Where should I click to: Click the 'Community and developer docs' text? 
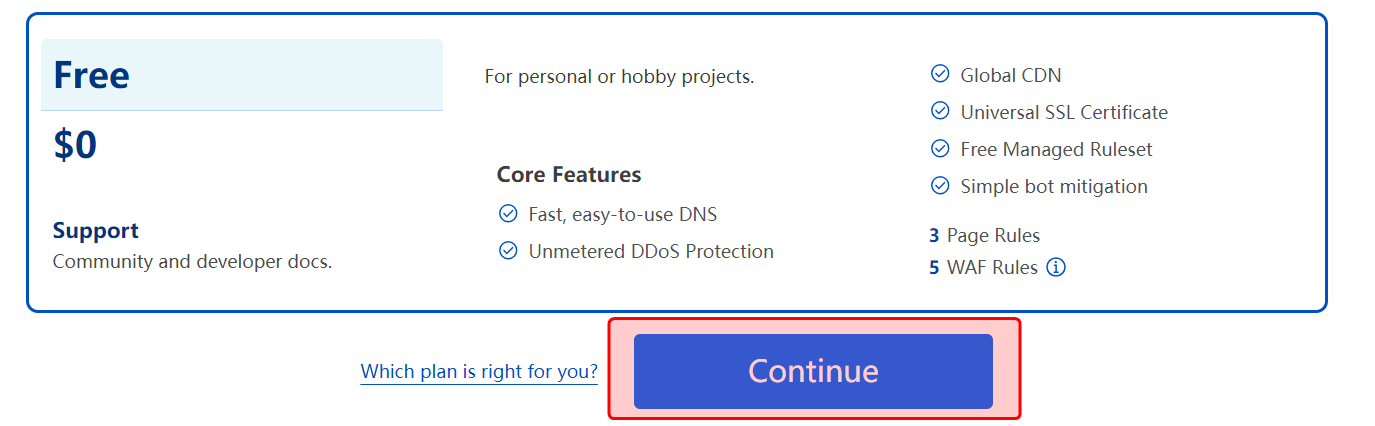click(192, 262)
